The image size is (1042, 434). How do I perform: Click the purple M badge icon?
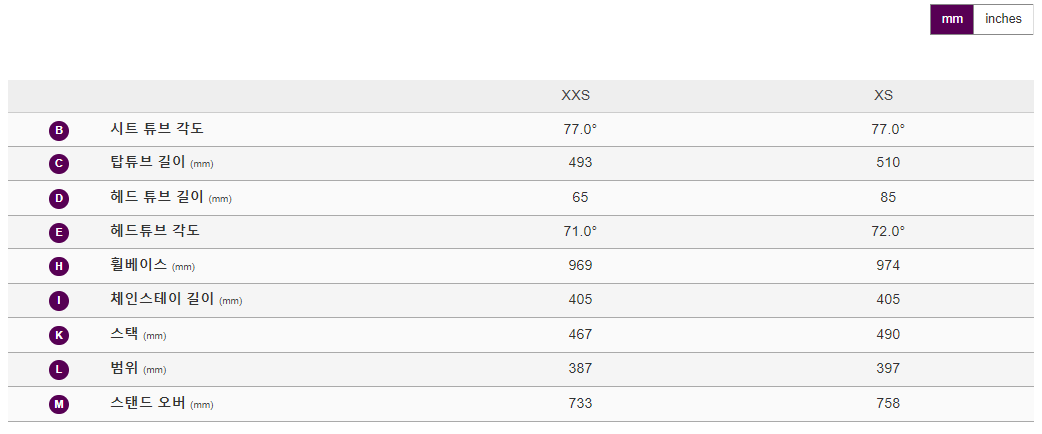pyautogui.click(x=59, y=404)
